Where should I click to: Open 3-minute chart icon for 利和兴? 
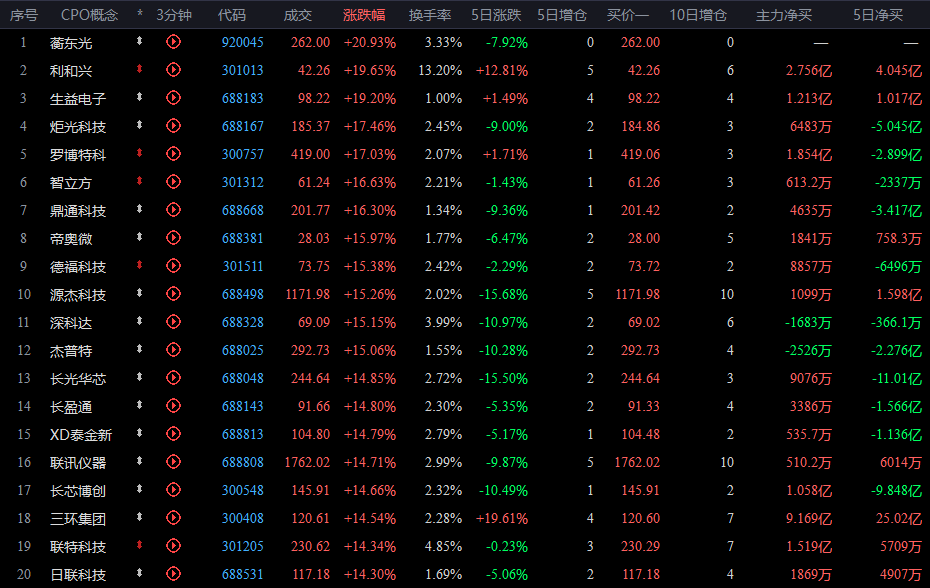coord(173,69)
